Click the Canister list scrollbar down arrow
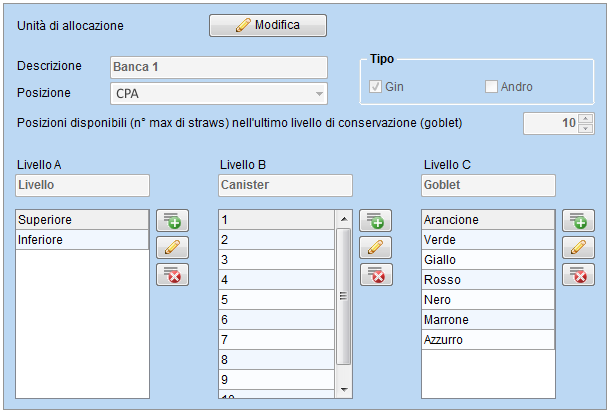This screenshot has height=414, width=610. 344,389
